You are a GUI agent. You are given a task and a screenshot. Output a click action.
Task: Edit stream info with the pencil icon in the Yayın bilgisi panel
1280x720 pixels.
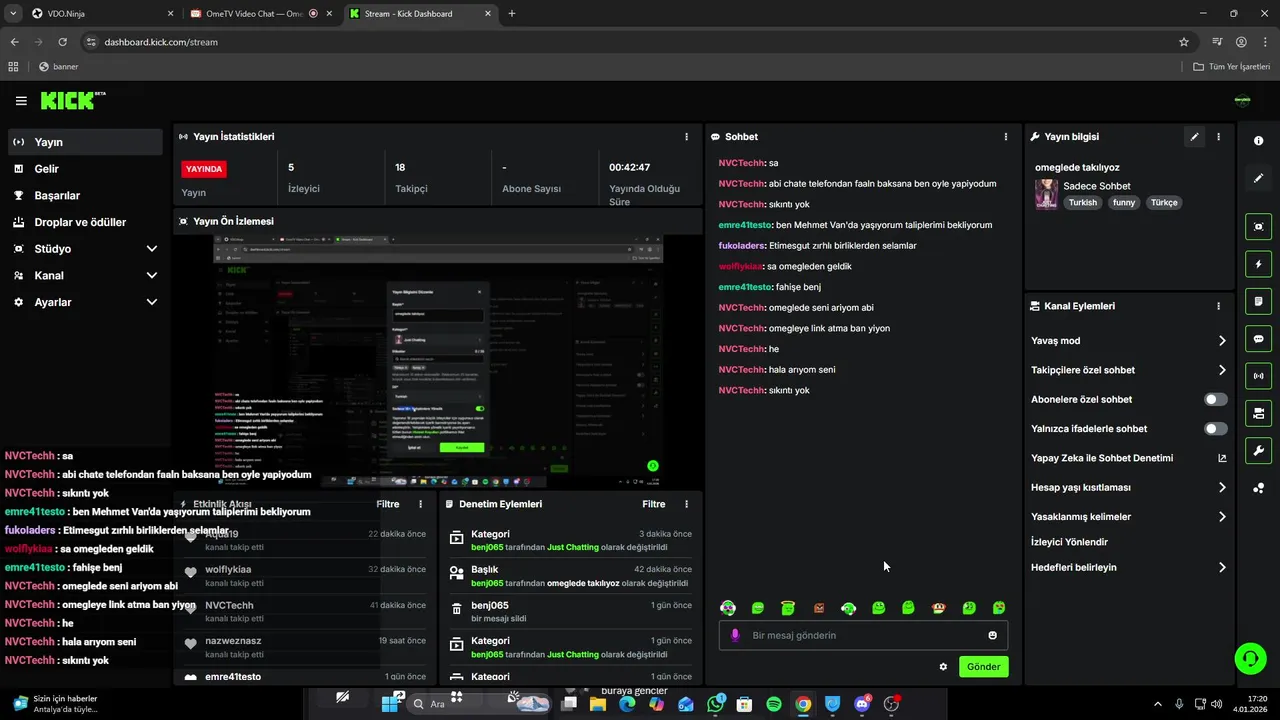click(1194, 137)
